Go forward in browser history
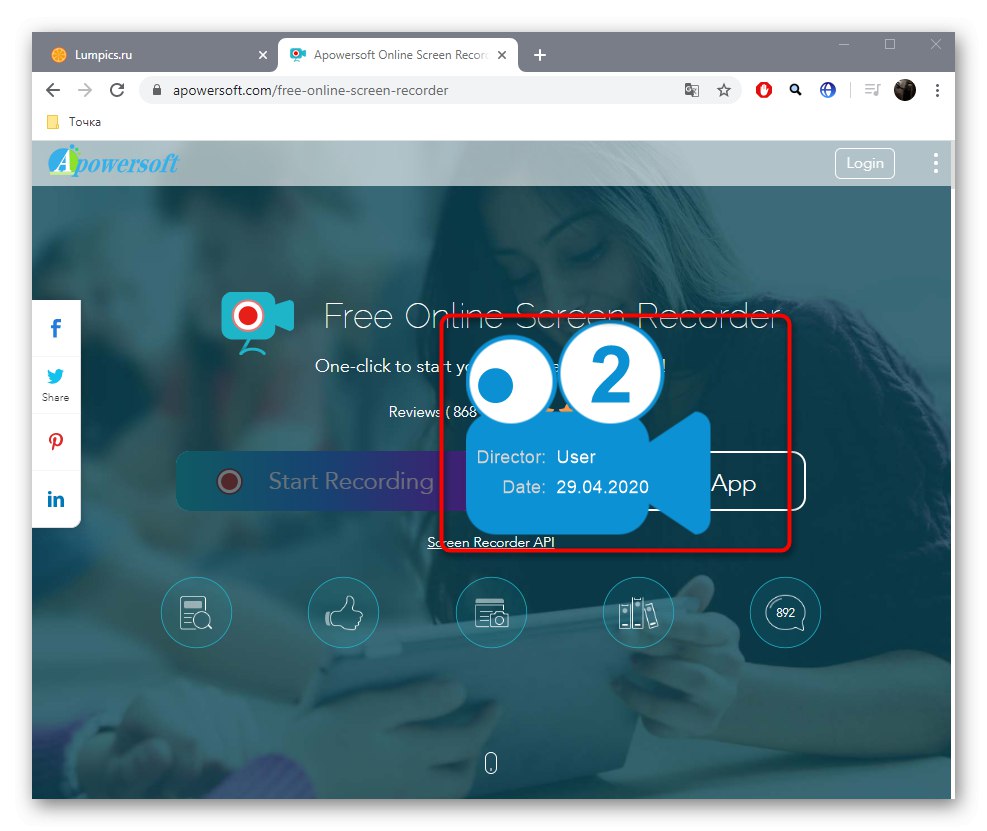The height and width of the screenshot is (831, 987). tap(85, 90)
